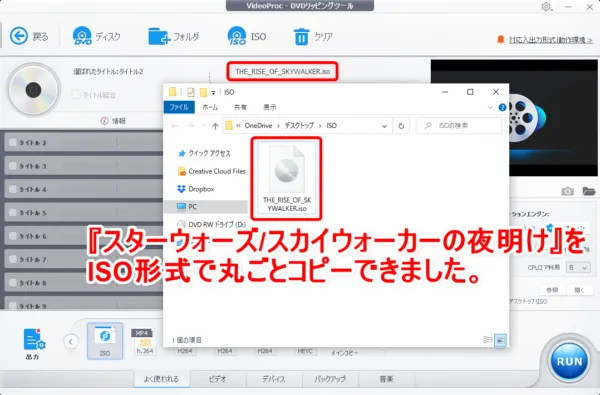The height and width of the screenshot is (395, 600).
Task: Expand the Explorer ribbon chevron
Action: click(x=490, y=108)
